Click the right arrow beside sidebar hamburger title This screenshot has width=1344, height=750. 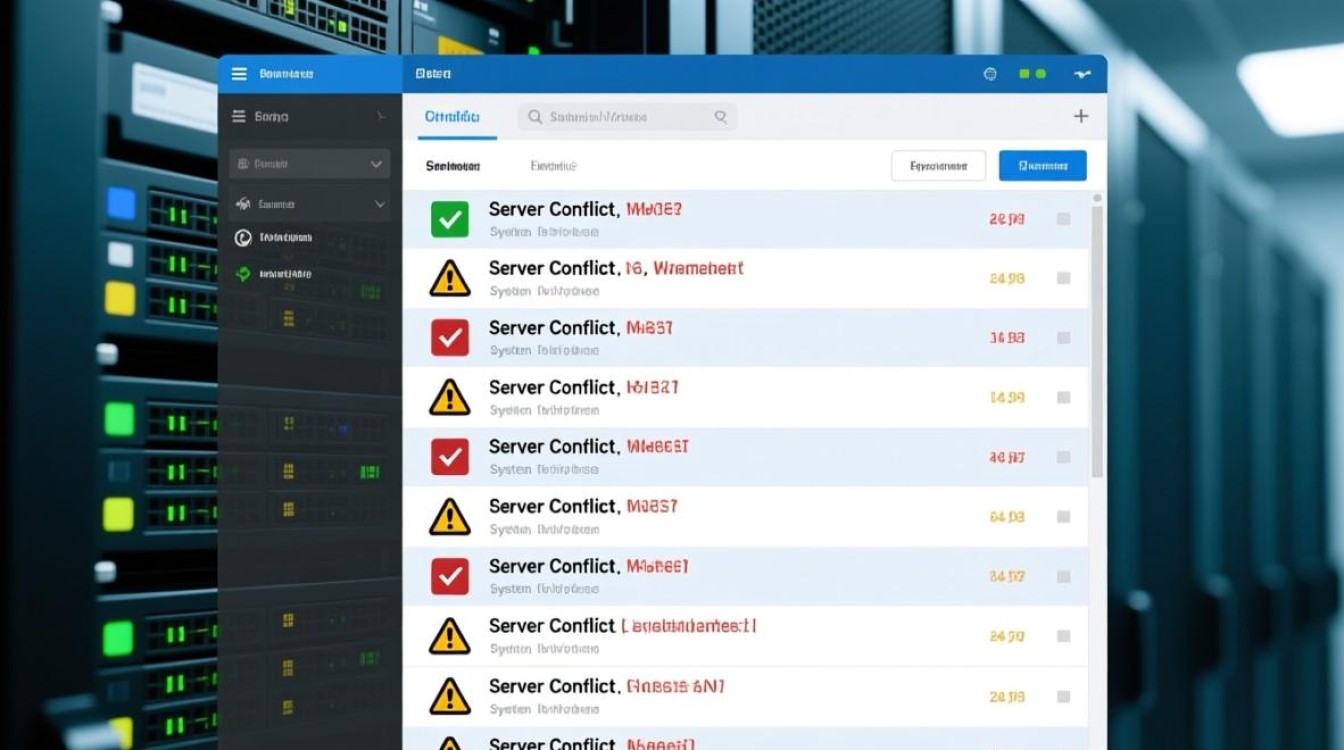(380, 117)
